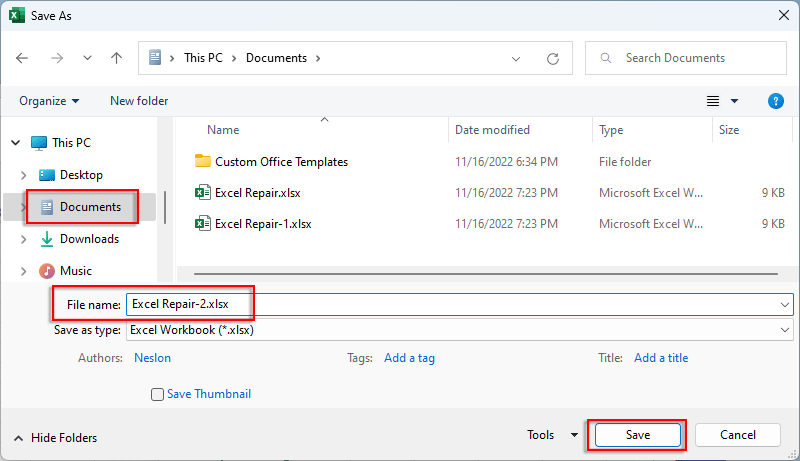This screenshot has height=461, width=800.
Task: Click the Save button
Action: (638, 435)
